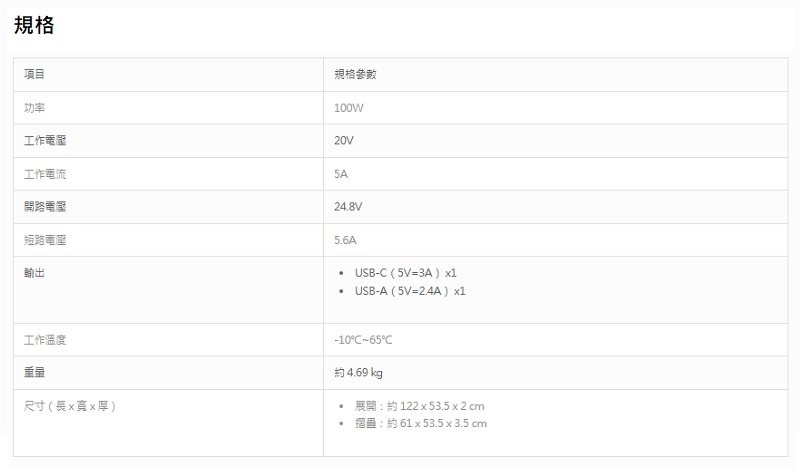800x475 pixels.
Task: Click the 約 4.69 kg weight value
Action: [359, 373]
